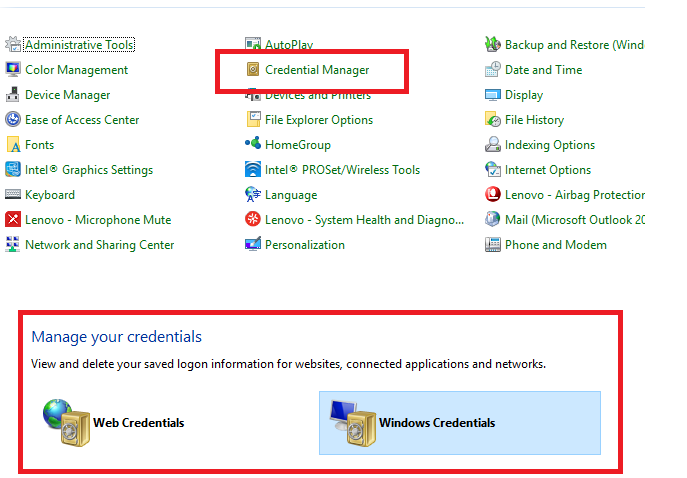The image size is (687, 478).
Task: Open Ease of Access Center link
Action: (82, 120)
